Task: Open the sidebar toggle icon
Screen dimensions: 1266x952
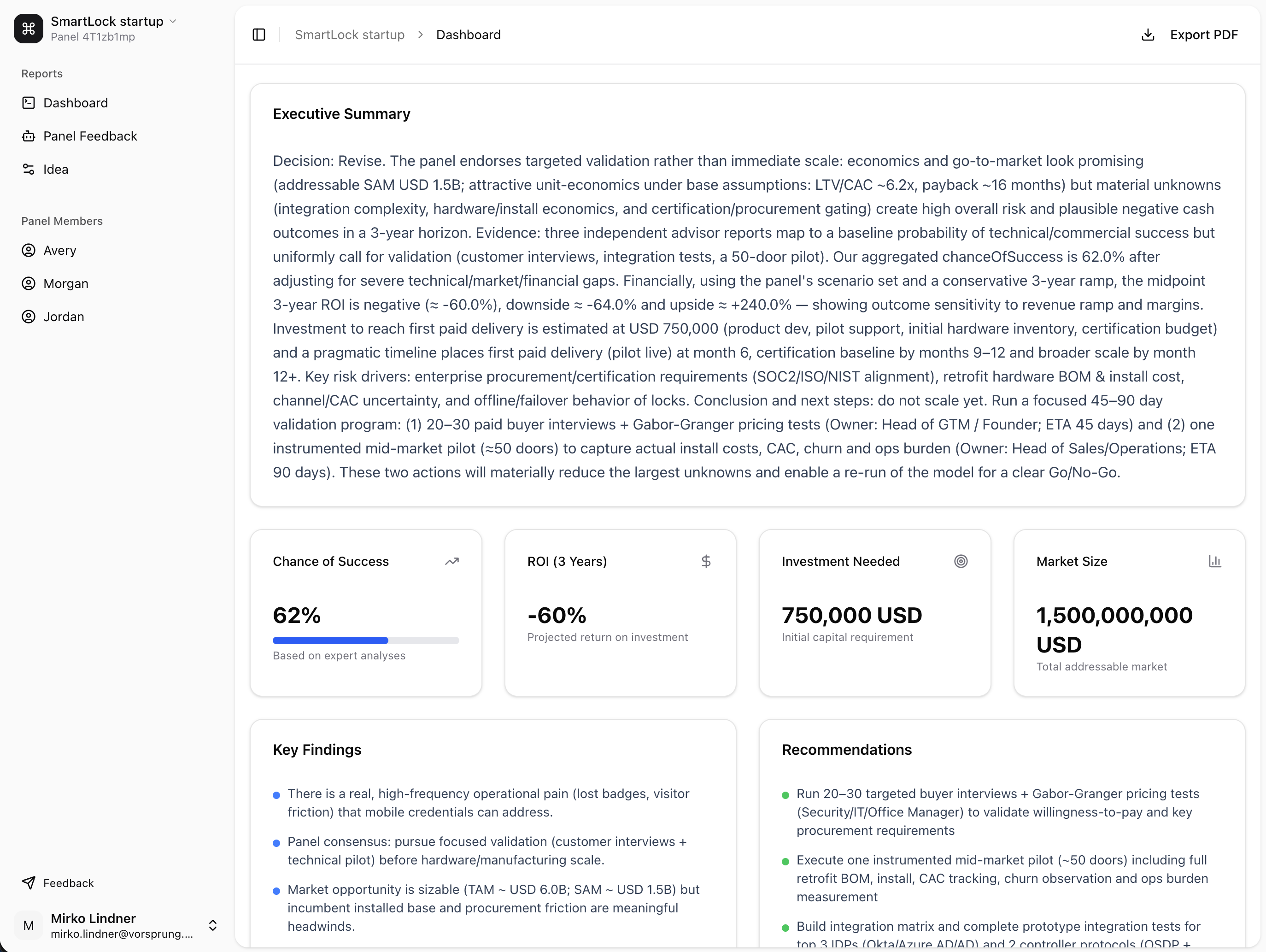Action: (258, 35)
